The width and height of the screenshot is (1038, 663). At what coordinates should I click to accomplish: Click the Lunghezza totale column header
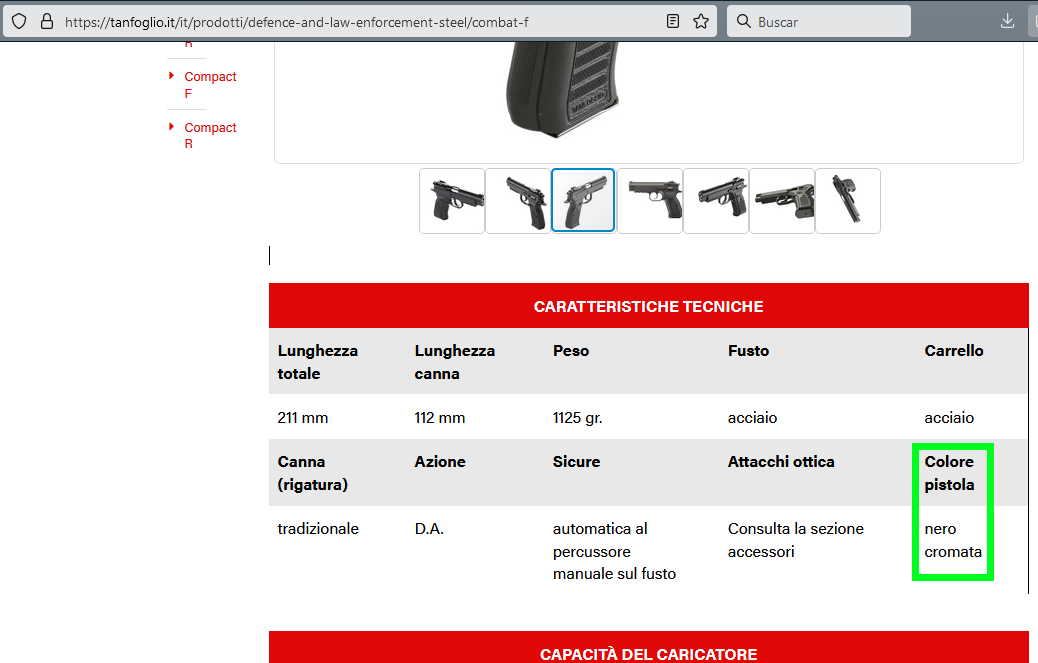click(x=318, y=362)
